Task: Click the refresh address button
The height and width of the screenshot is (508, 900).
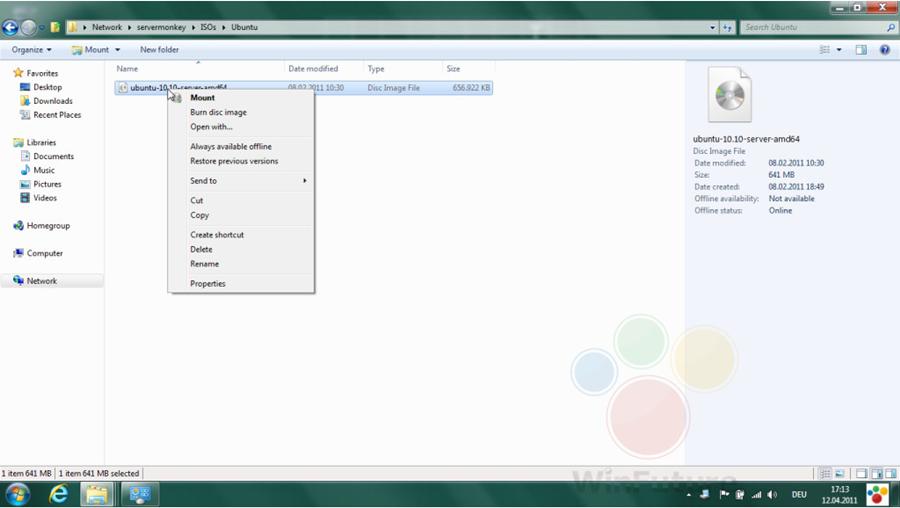Action: 727,27
